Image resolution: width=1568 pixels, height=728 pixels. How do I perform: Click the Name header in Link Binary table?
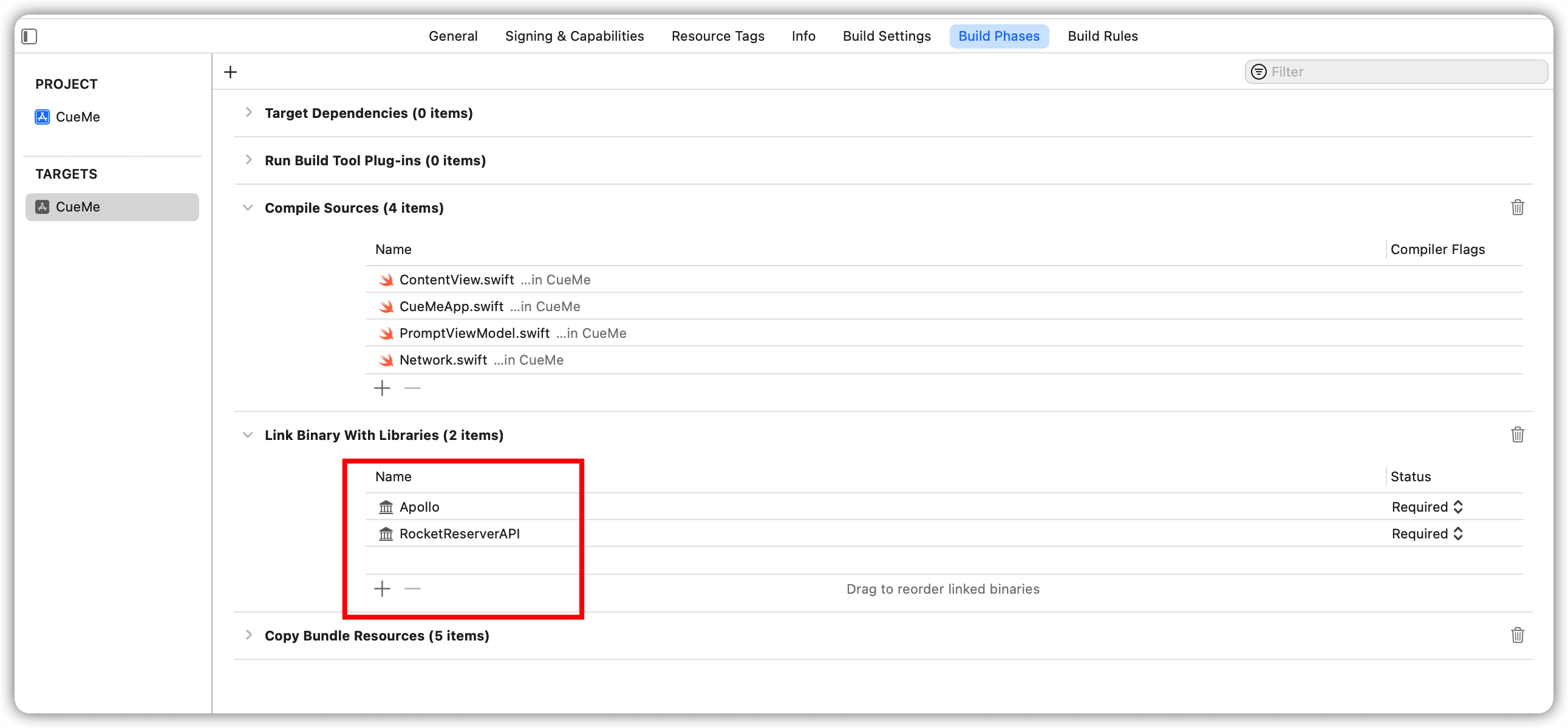[394, 477]
